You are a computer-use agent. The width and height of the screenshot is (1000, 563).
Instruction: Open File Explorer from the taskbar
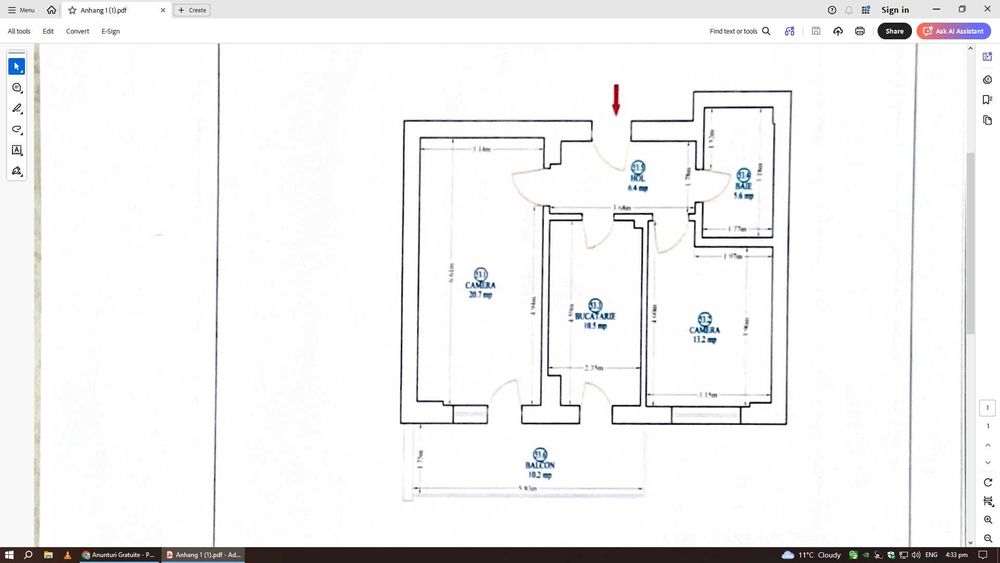[48, 555]
